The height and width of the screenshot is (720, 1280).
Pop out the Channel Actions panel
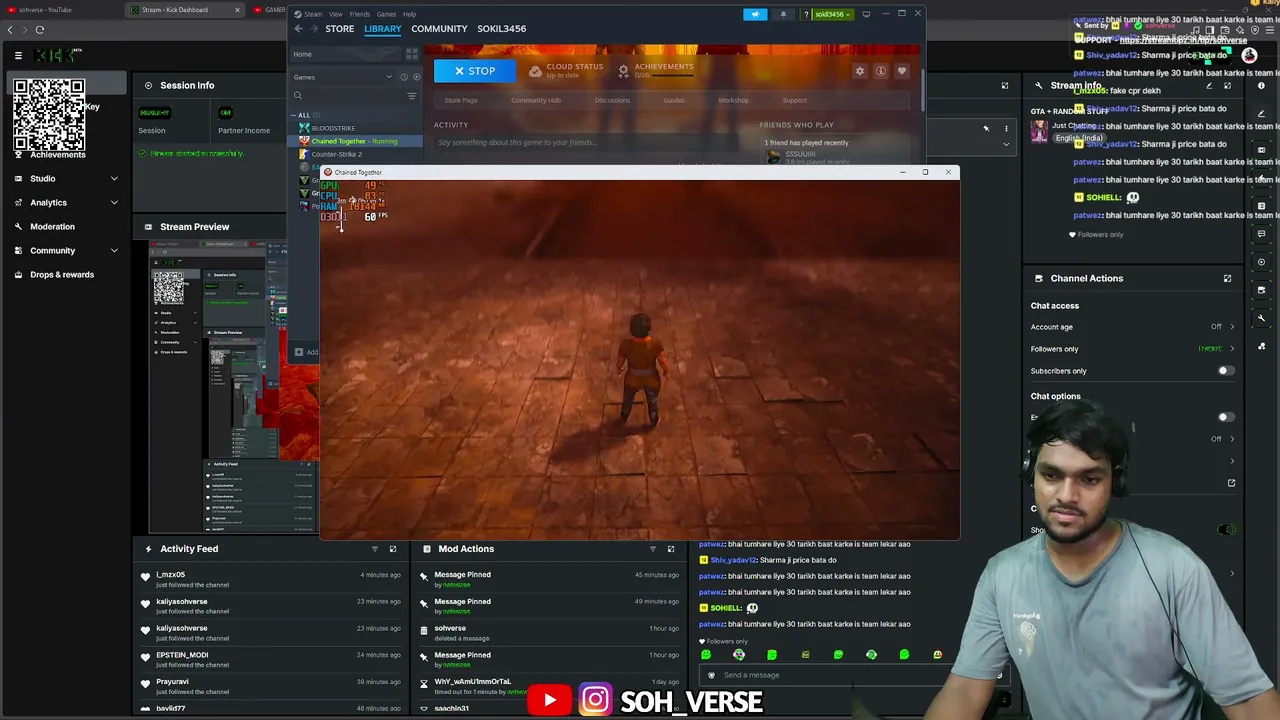[x=1227, y=278]
